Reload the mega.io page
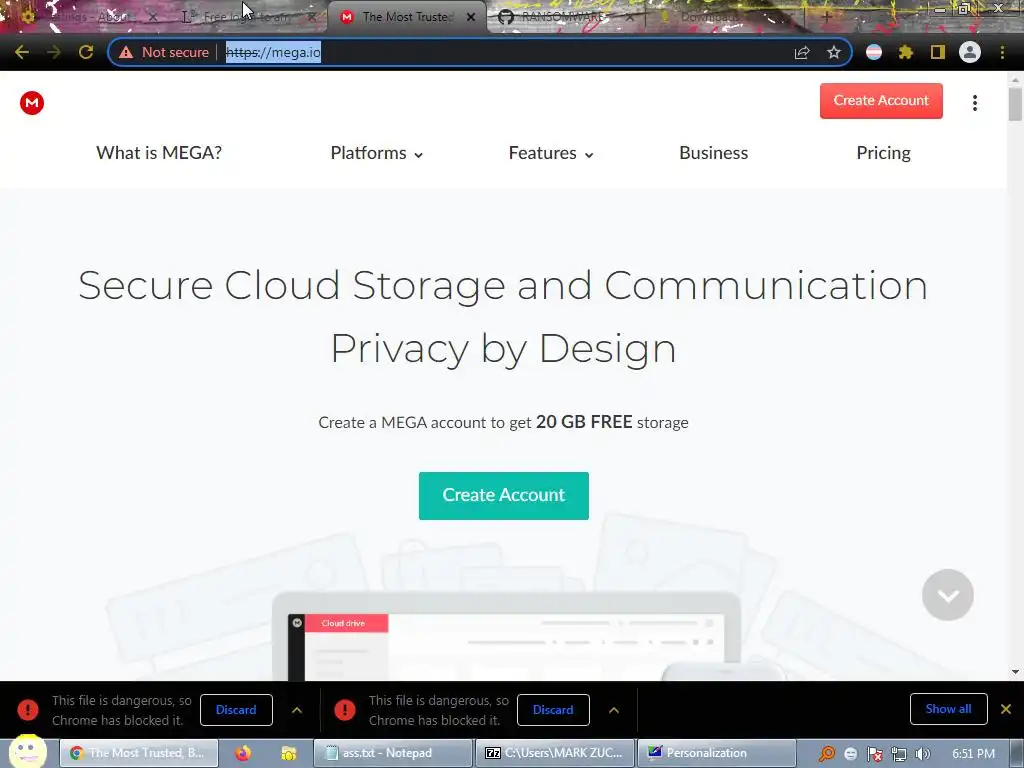The width and height of the screenshot is (1024, 768). click(x=86, y=52)
